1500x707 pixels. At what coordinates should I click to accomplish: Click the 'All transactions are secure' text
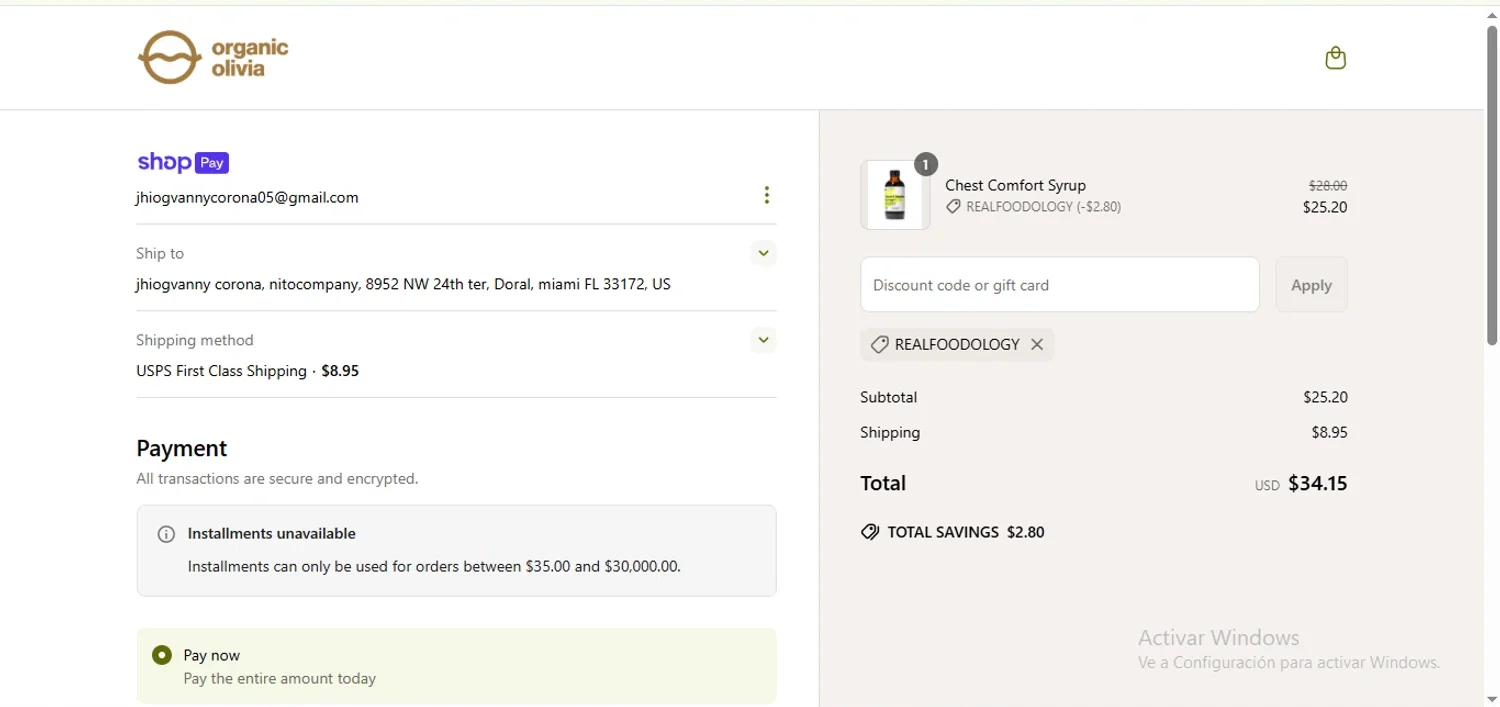[x=277, y=479]
